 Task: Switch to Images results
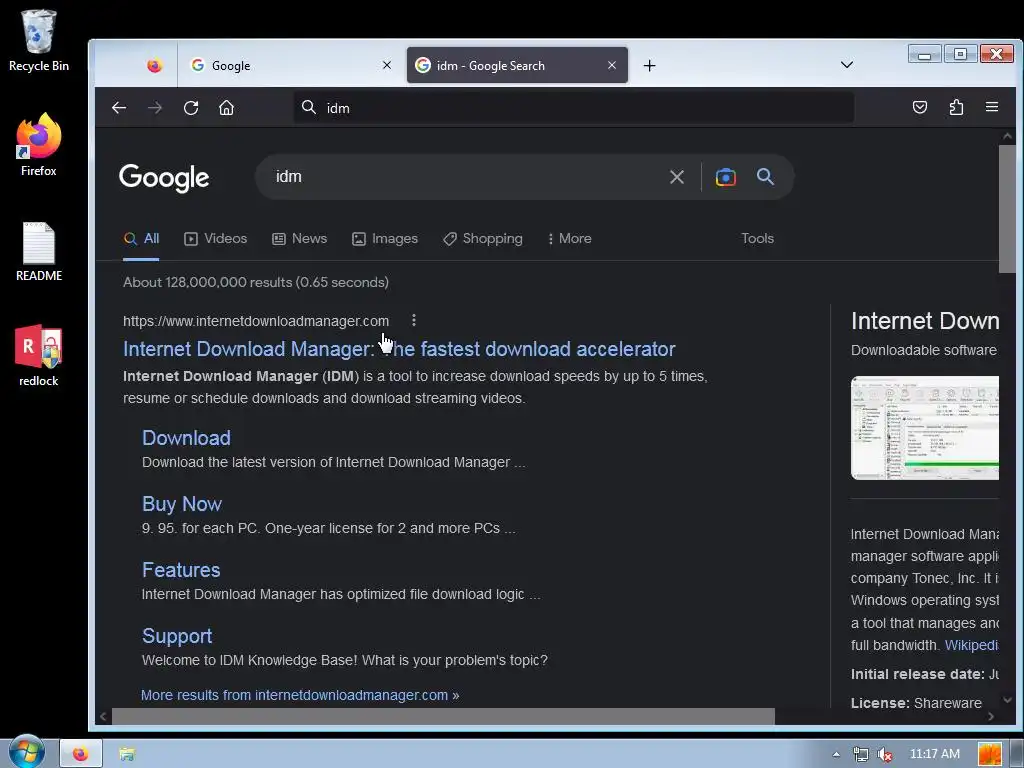tap(385, 239)
